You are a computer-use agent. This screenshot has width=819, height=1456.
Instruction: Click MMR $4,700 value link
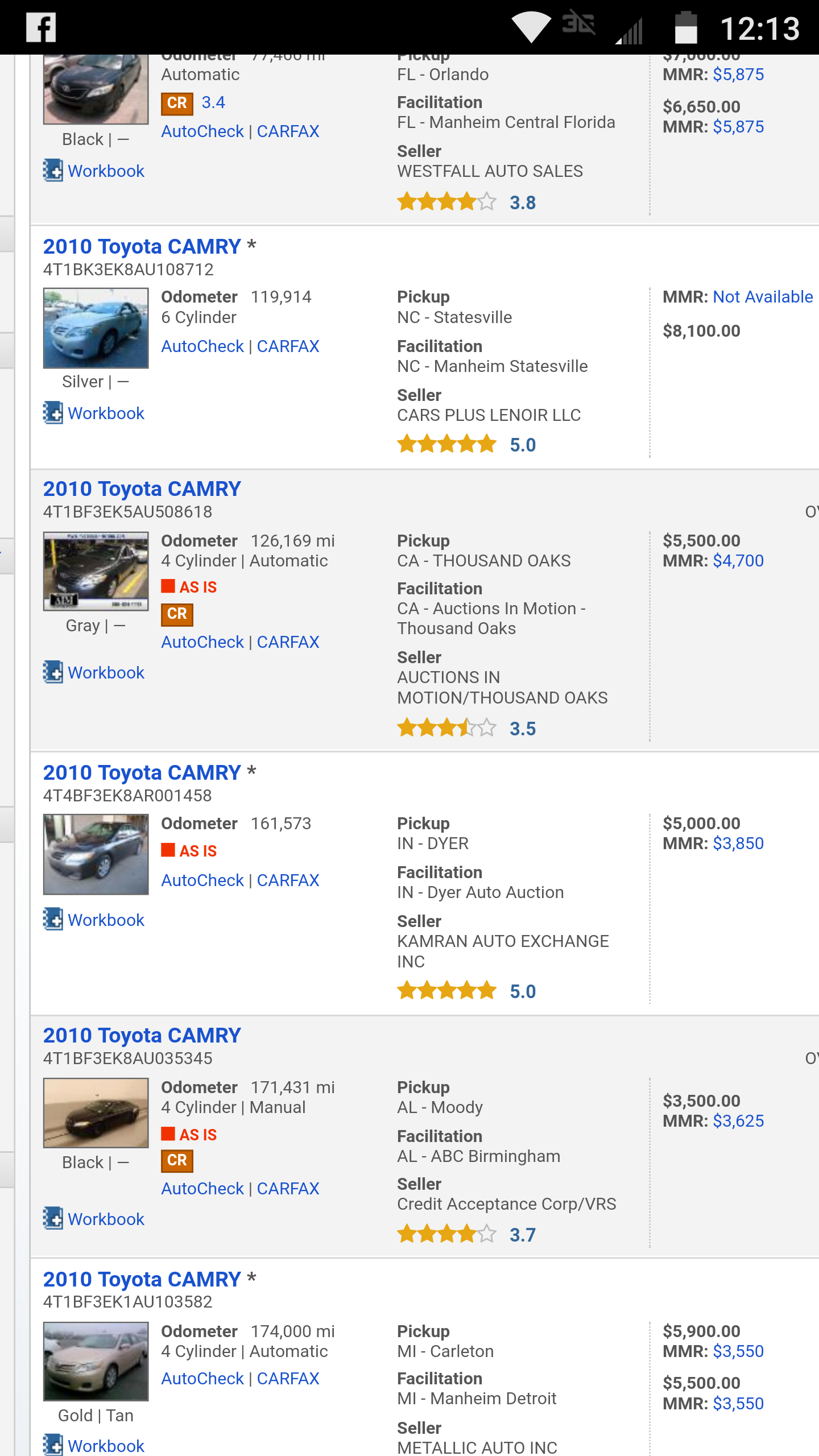[x=738, y=561]
